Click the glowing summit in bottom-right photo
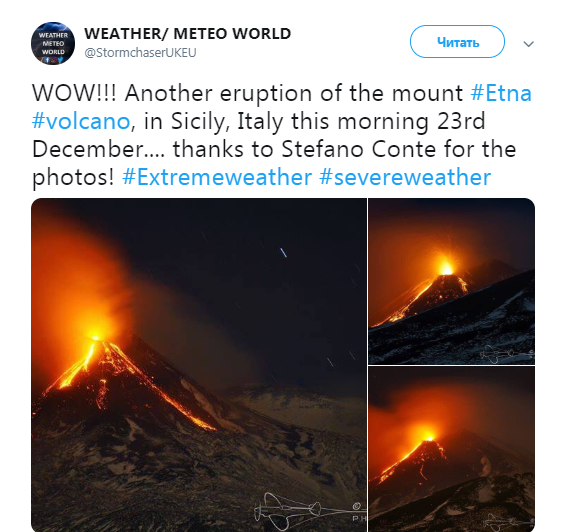 429,435
